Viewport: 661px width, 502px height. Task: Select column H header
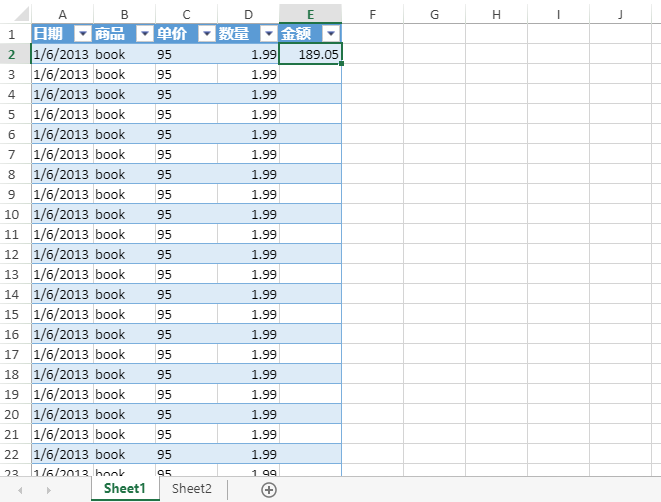(x=496, y=14)
